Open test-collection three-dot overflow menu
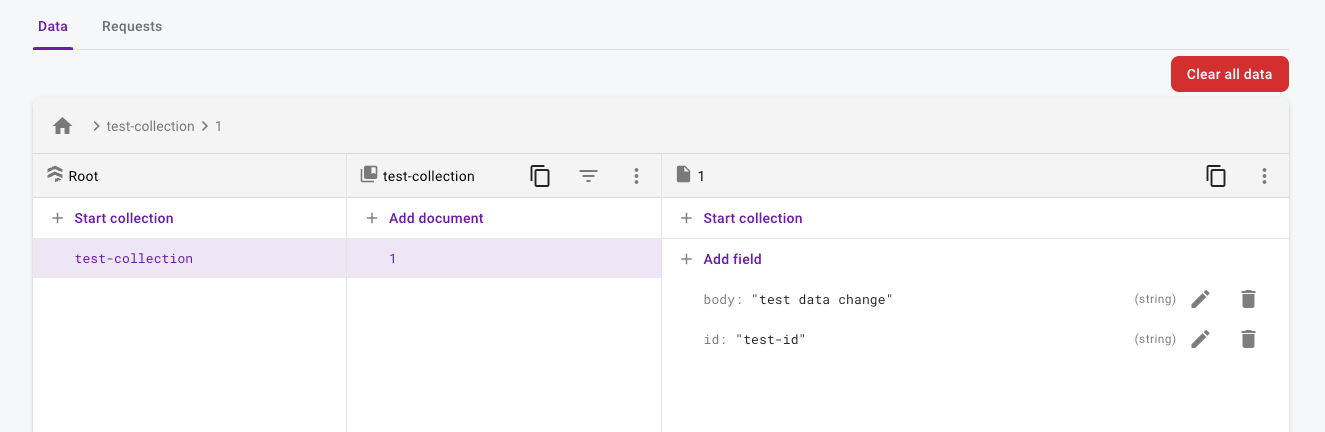The image size is (1325, 432). point(636,176)
